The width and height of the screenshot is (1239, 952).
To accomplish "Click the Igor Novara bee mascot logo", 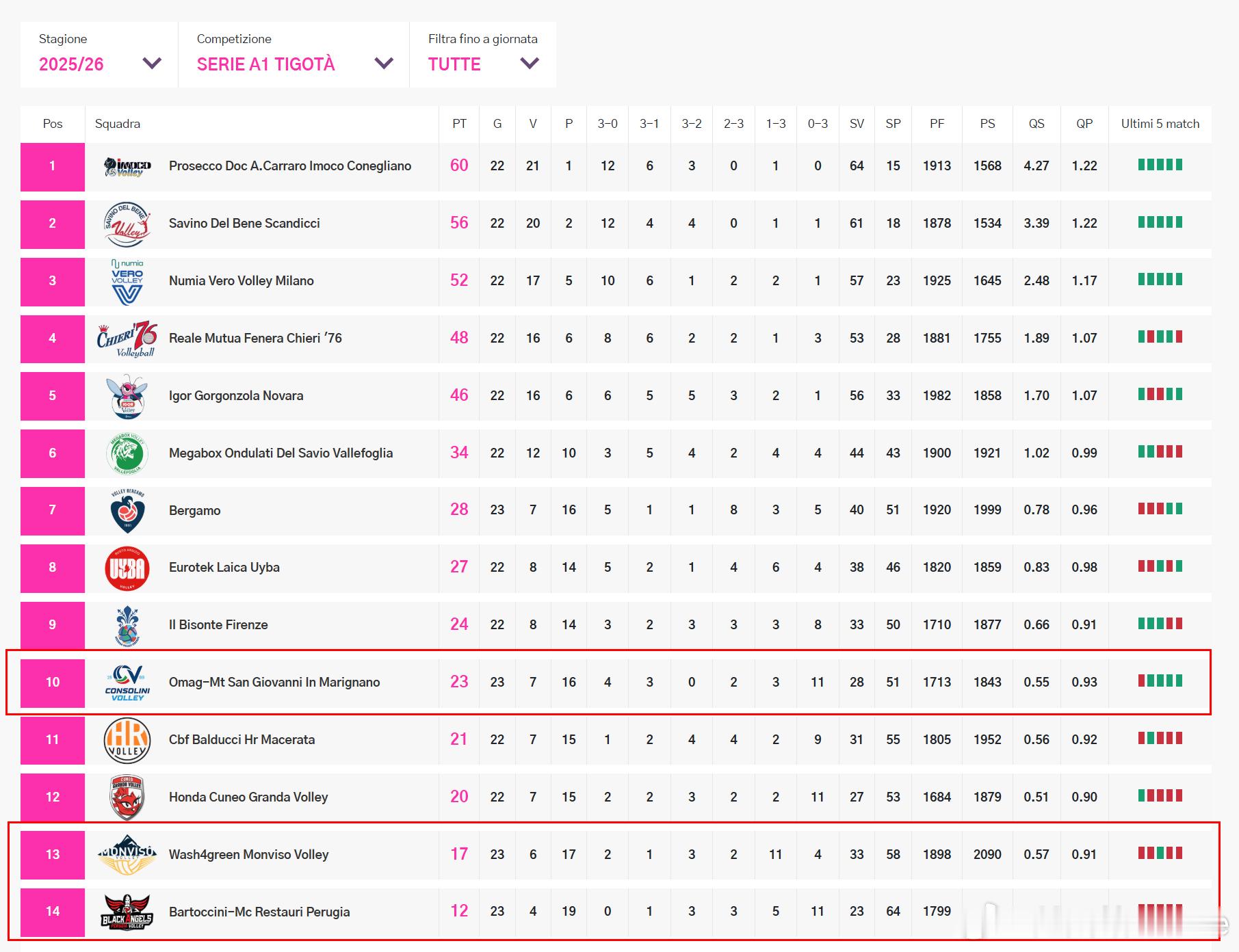I will click(127, 396).
